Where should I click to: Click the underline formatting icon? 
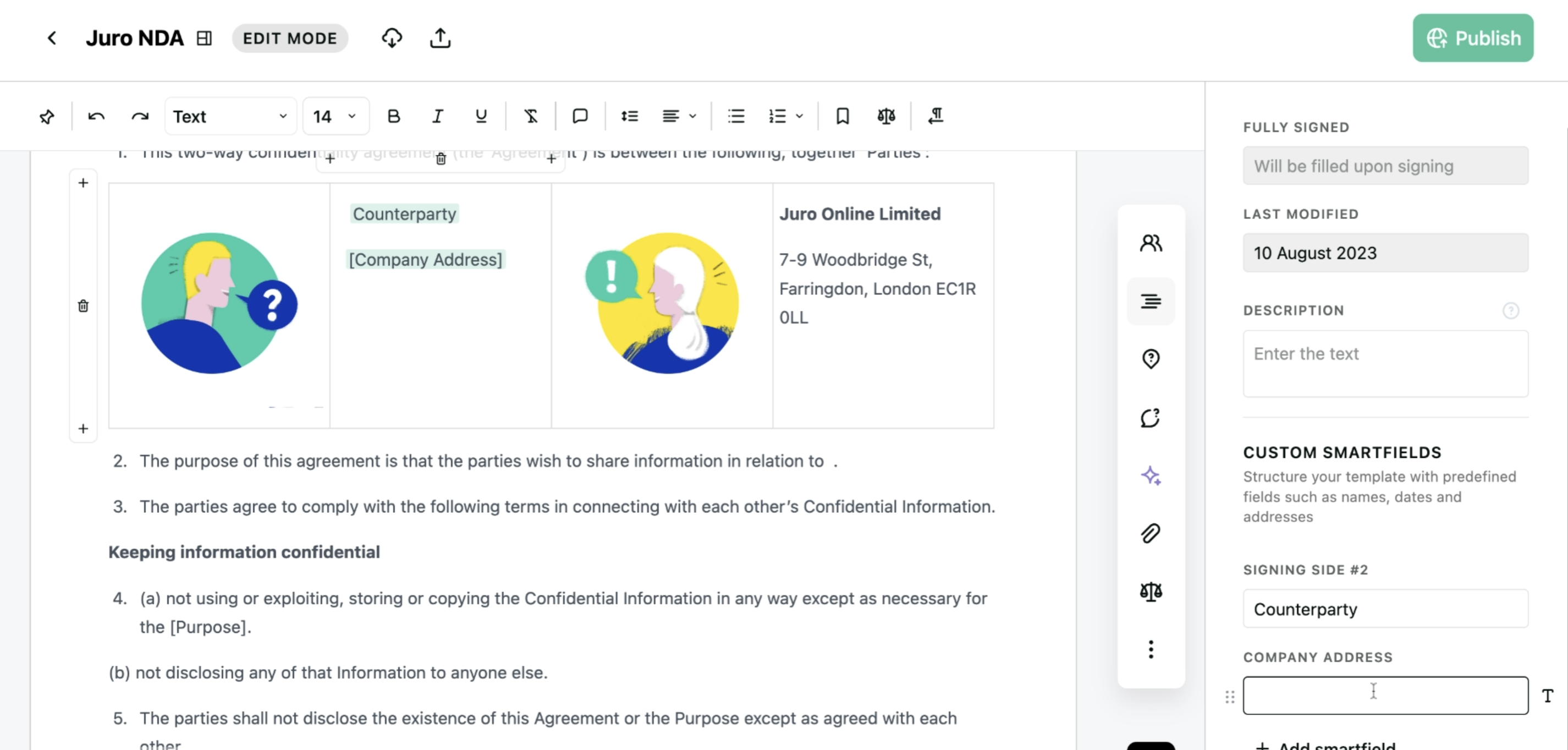click(481, 116)
